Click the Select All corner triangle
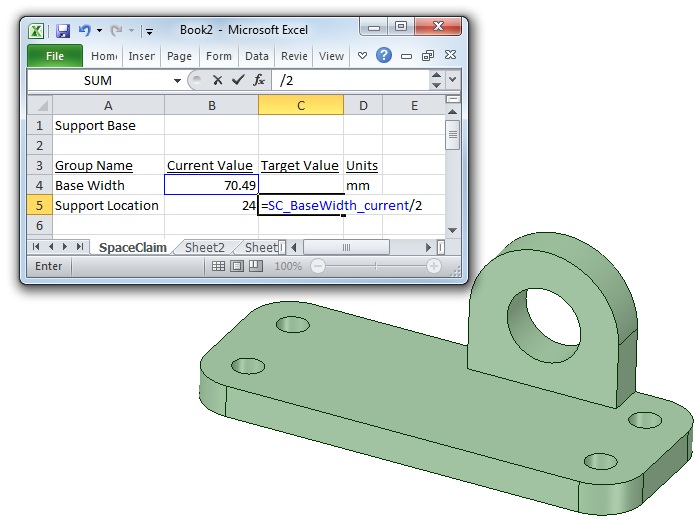700x521 pixels. 40,105
